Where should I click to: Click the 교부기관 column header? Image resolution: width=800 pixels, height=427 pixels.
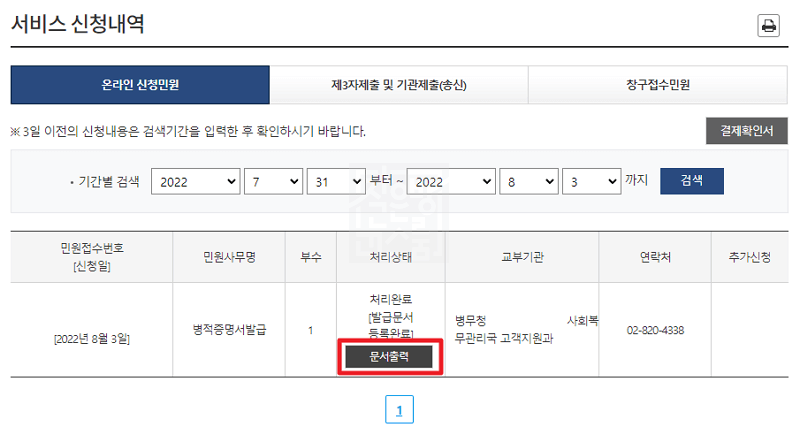coord(522,257)
